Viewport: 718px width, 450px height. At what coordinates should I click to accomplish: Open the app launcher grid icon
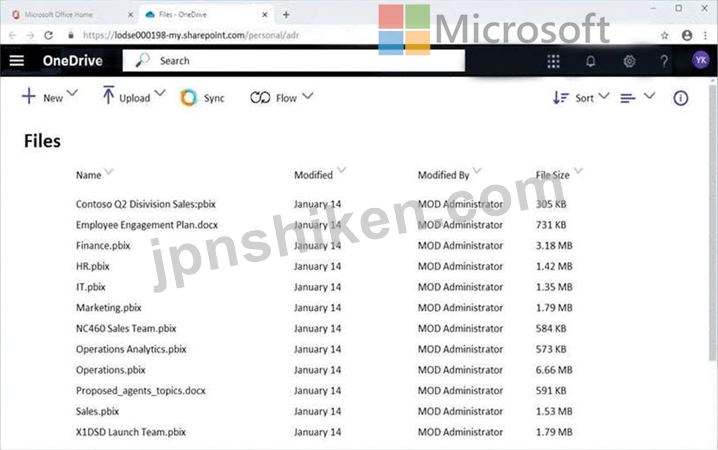click(x=553, y=61)
